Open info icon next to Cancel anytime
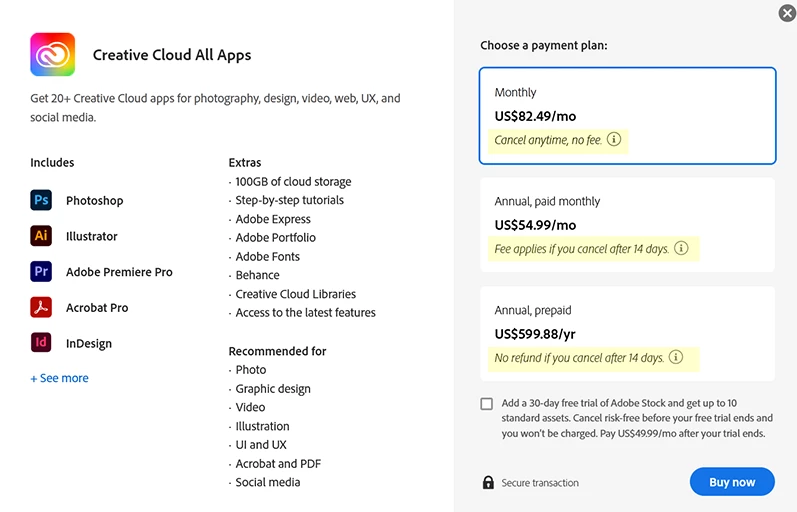Screen dimensions: 797x512 [x=614, y=139]
